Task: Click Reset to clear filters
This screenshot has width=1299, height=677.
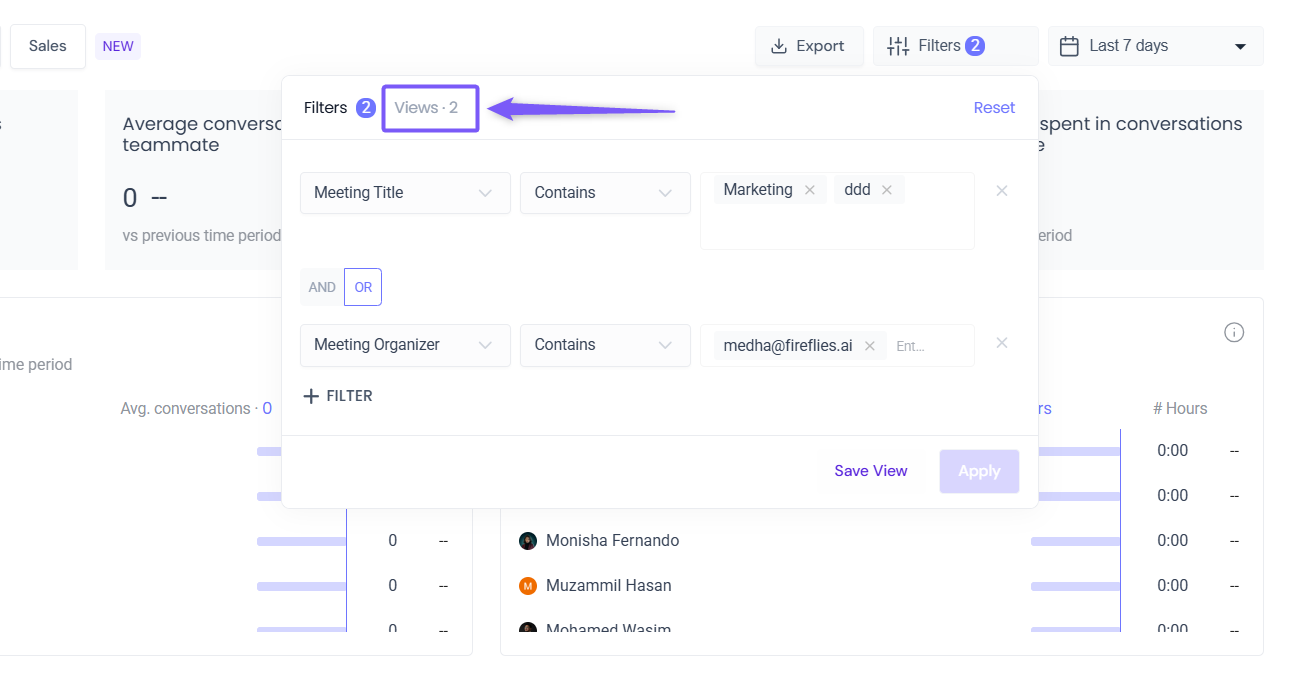Action: (x=994, y=108)
